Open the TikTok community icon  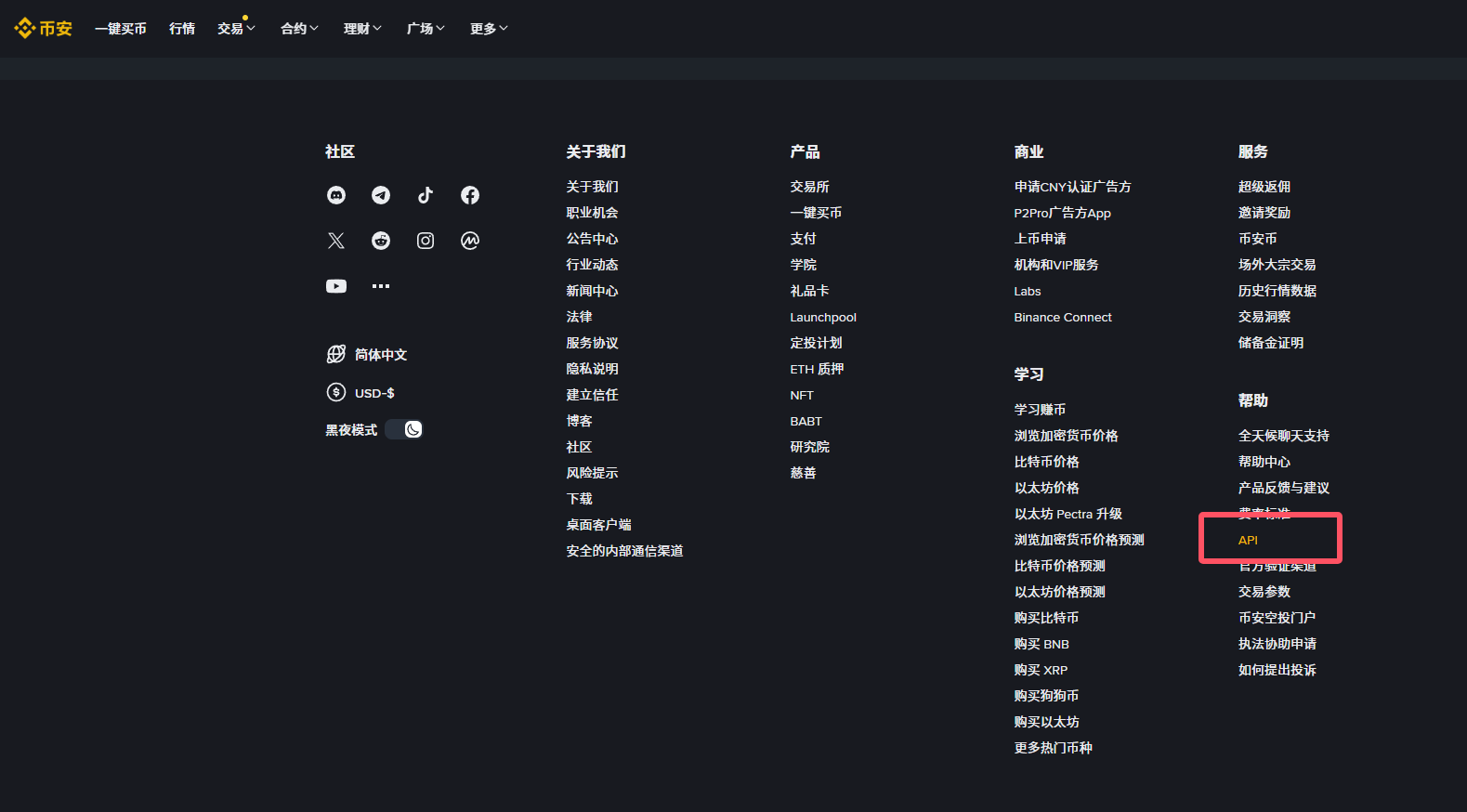[x=426, y=195]
